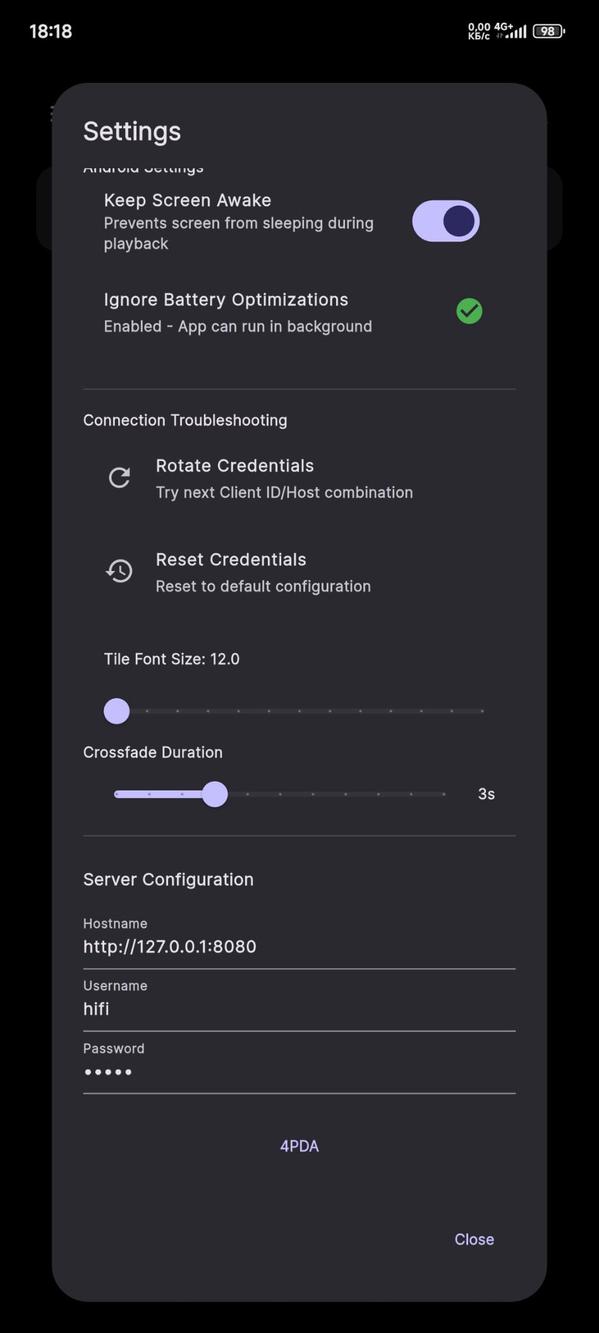
Task: Open the Settings dialog title area
Action: [x=132, y=131]
